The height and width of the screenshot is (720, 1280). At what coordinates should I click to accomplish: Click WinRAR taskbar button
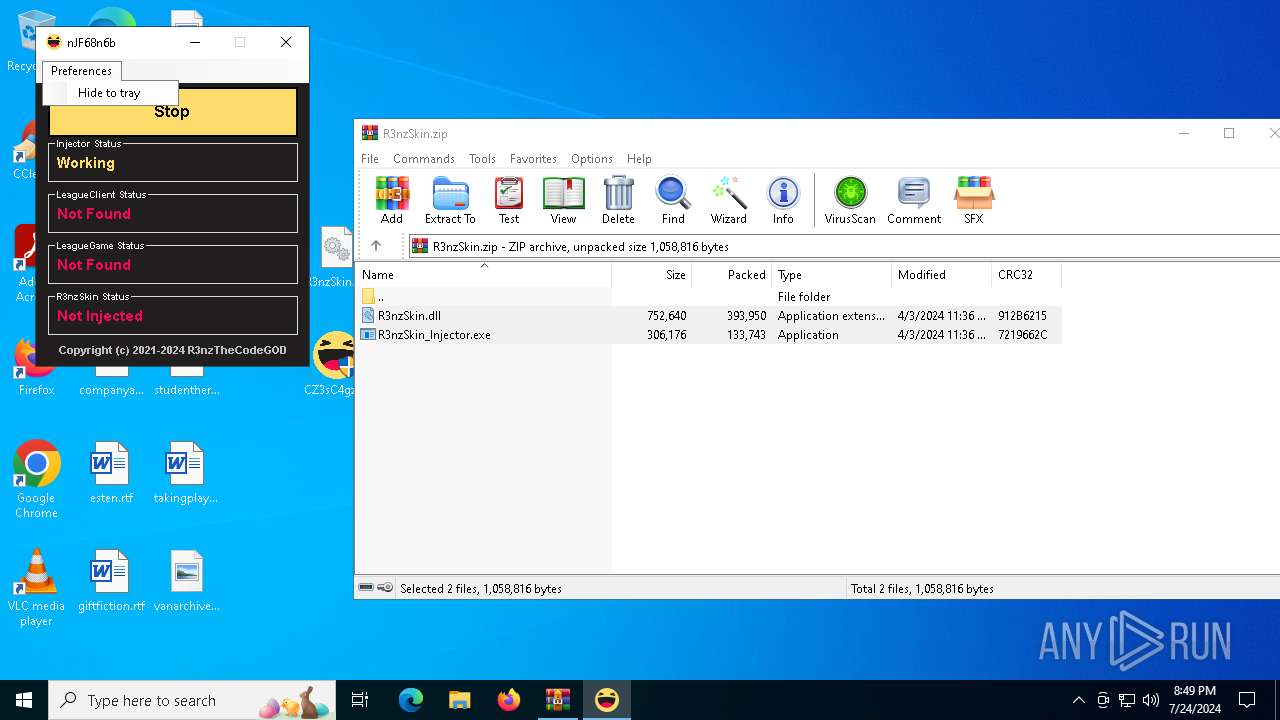click(x=558, y=700)
